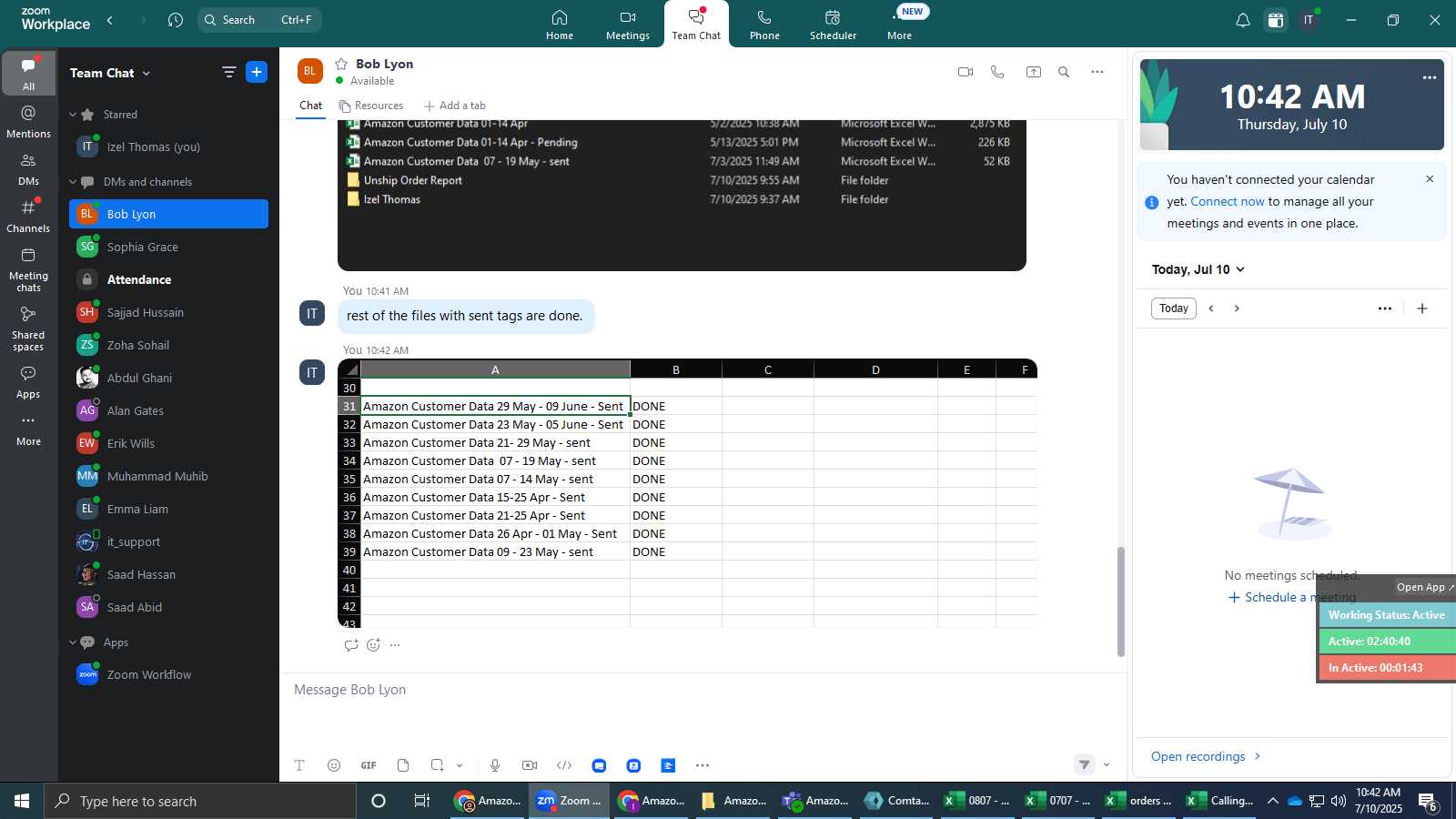
Task: Open the Attendance channel
Action: pyautogui.click(x=168, y=279)
